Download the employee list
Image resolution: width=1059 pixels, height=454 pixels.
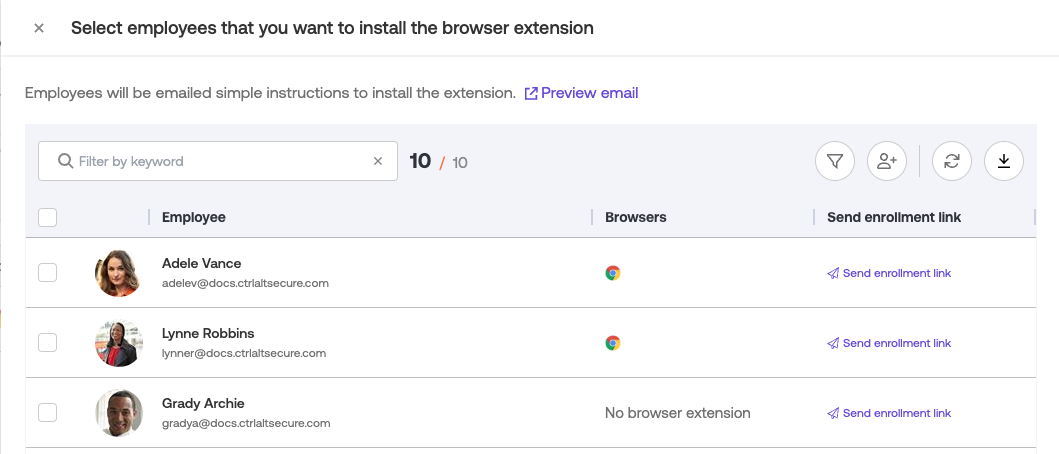click(x=1004, y=161)
